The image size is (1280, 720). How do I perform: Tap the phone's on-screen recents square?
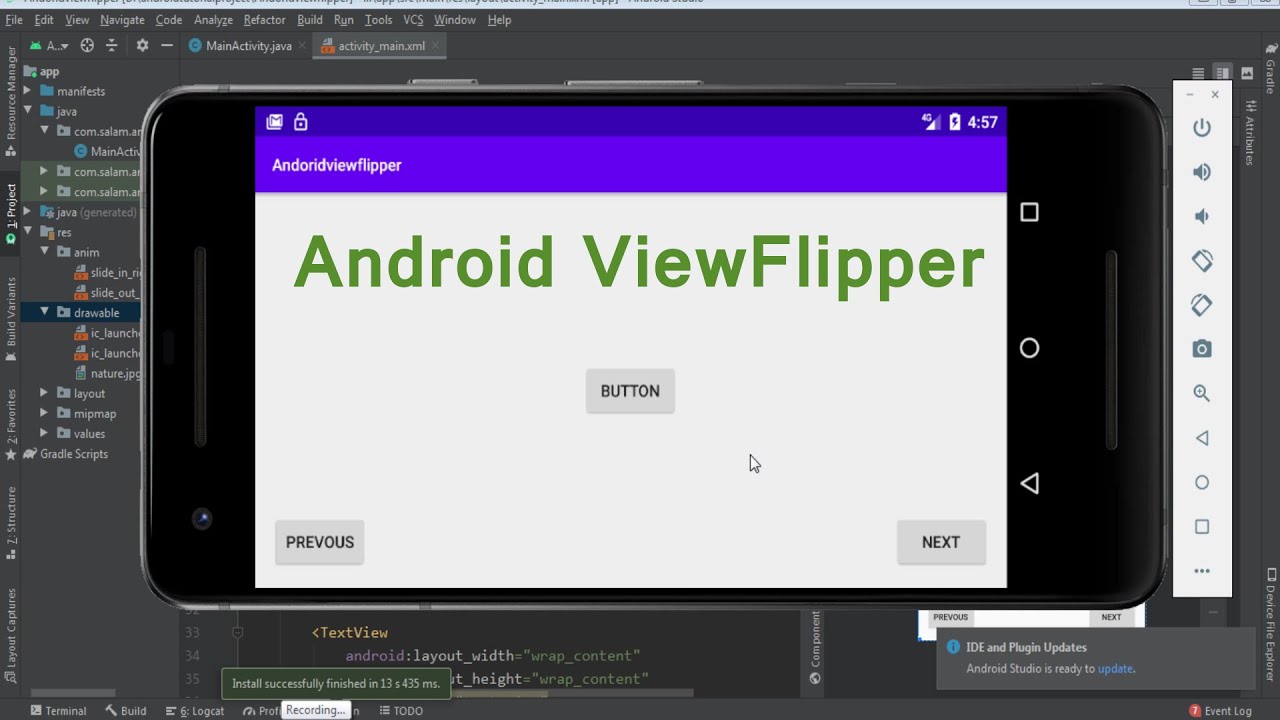(1029, 212)
